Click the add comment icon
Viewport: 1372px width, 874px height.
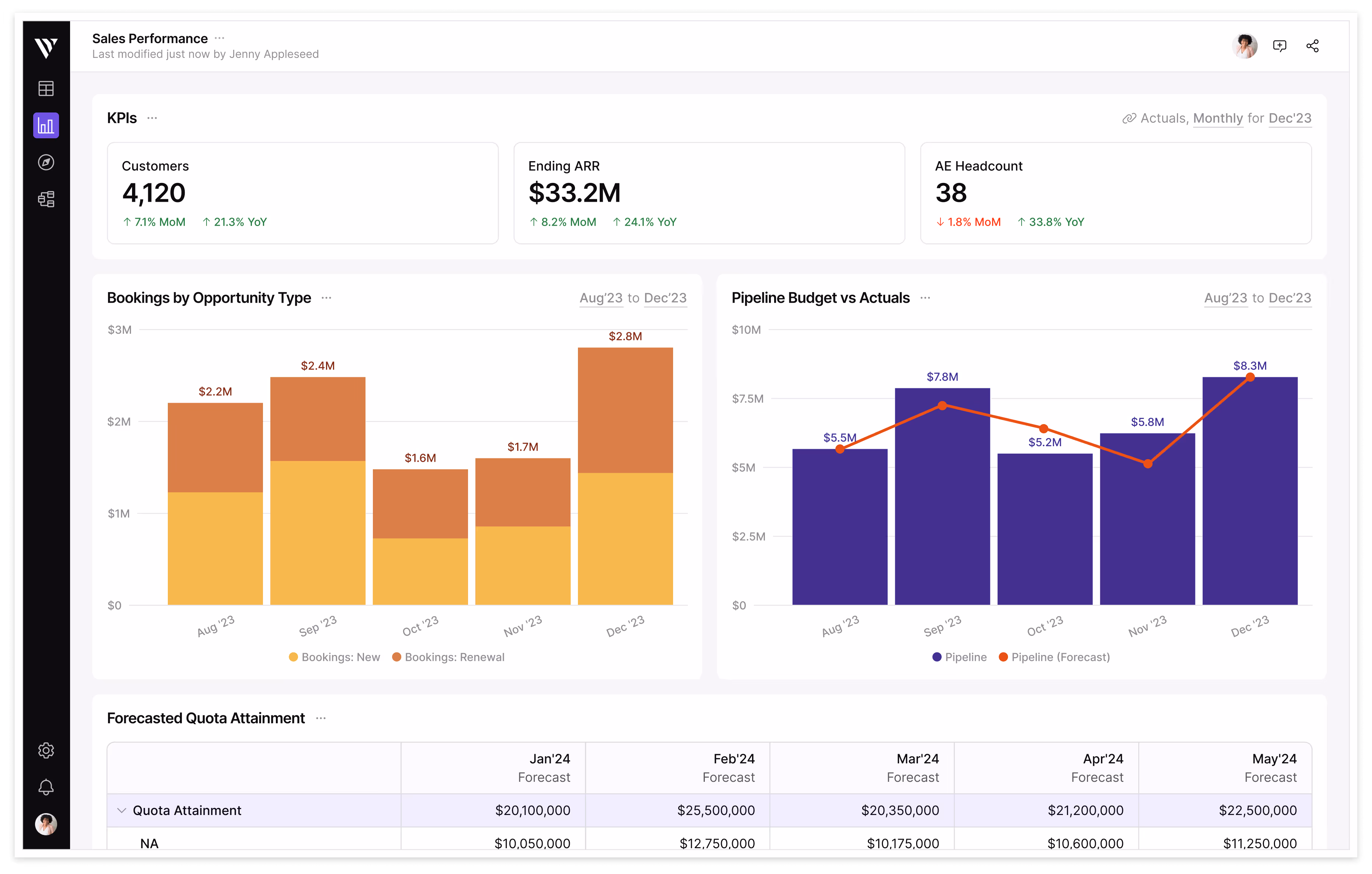(x=1280, y=46)
